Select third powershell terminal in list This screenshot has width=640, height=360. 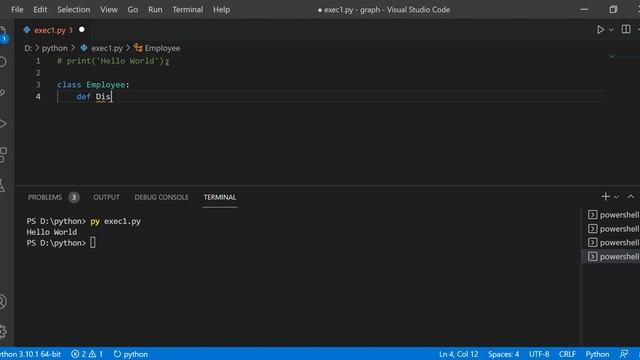coord(613,242)
